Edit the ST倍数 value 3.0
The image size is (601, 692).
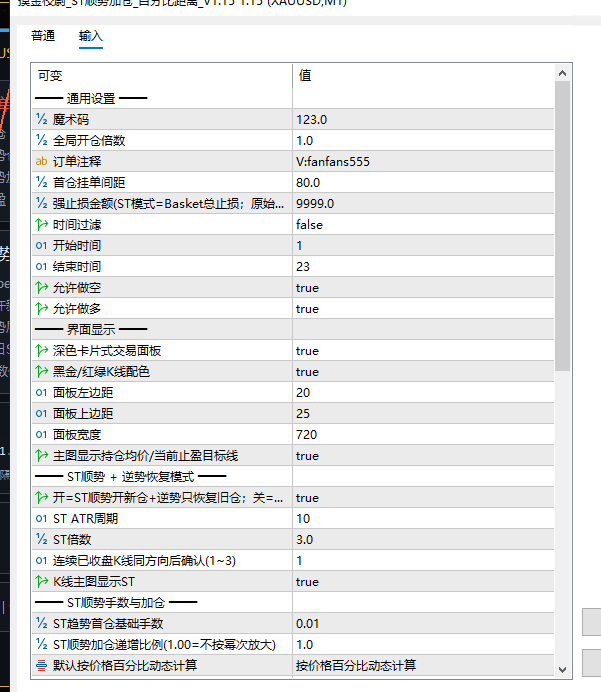[423, 539]
